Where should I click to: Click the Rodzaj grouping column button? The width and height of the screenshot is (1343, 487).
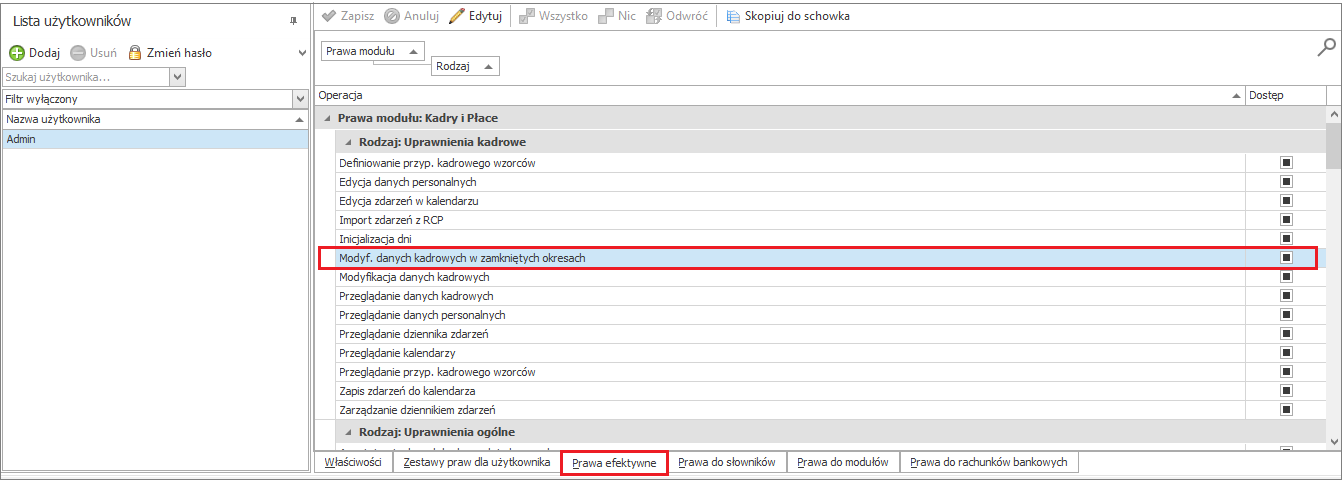[466, 66]
